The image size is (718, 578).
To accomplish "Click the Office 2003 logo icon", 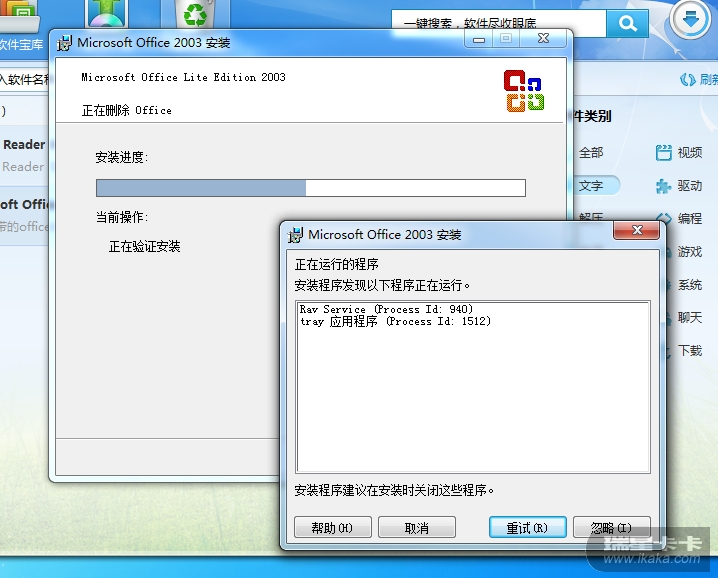I will 524,90.
